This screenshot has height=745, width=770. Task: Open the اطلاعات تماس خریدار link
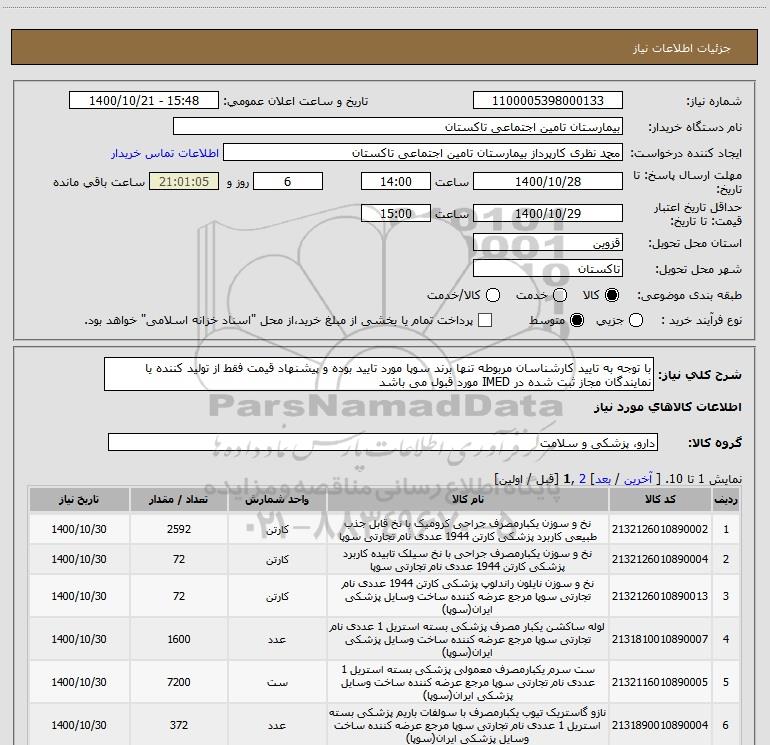tap(165, 153)
